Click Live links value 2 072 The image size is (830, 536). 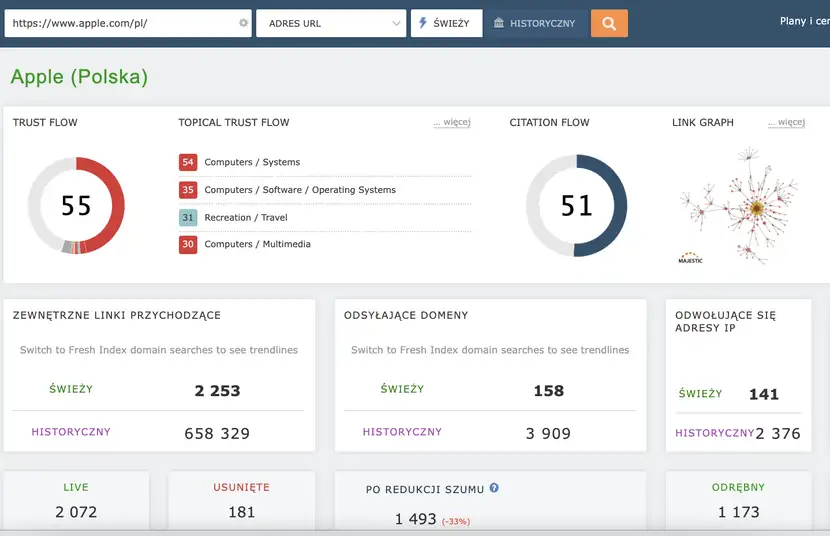76,512
